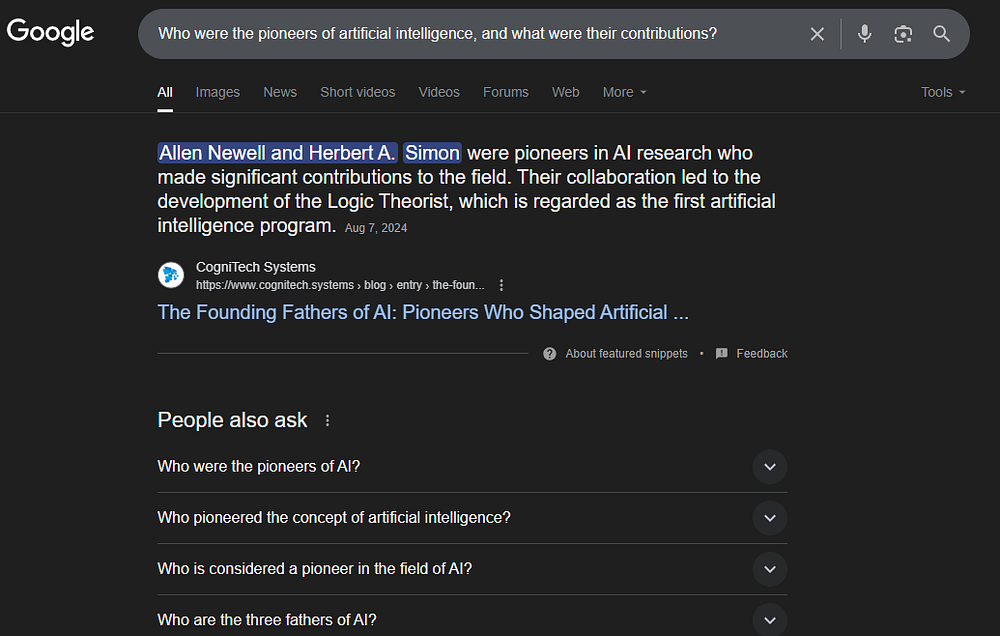Screen dimensions: 1000x636
Task: Expand "Who are the three fathers of AI?"
Action: coord(769,620)
